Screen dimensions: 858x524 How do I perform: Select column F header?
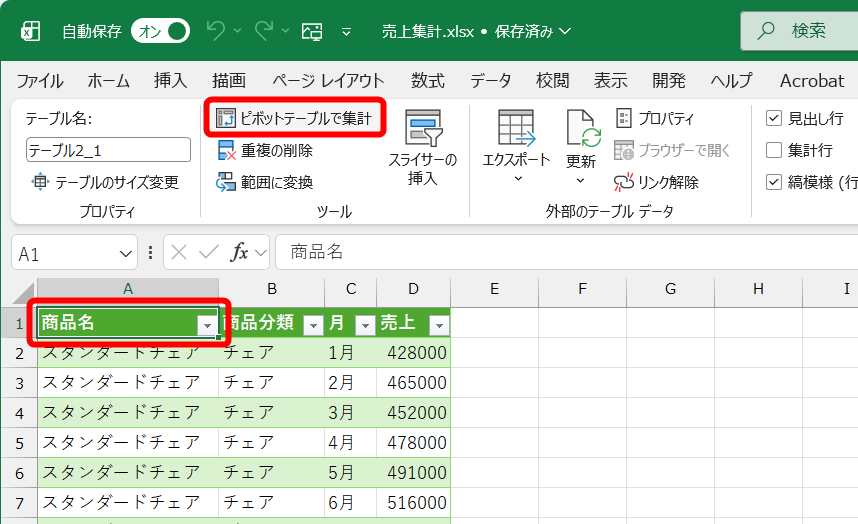pyautogui.click(x=582, y=289)
